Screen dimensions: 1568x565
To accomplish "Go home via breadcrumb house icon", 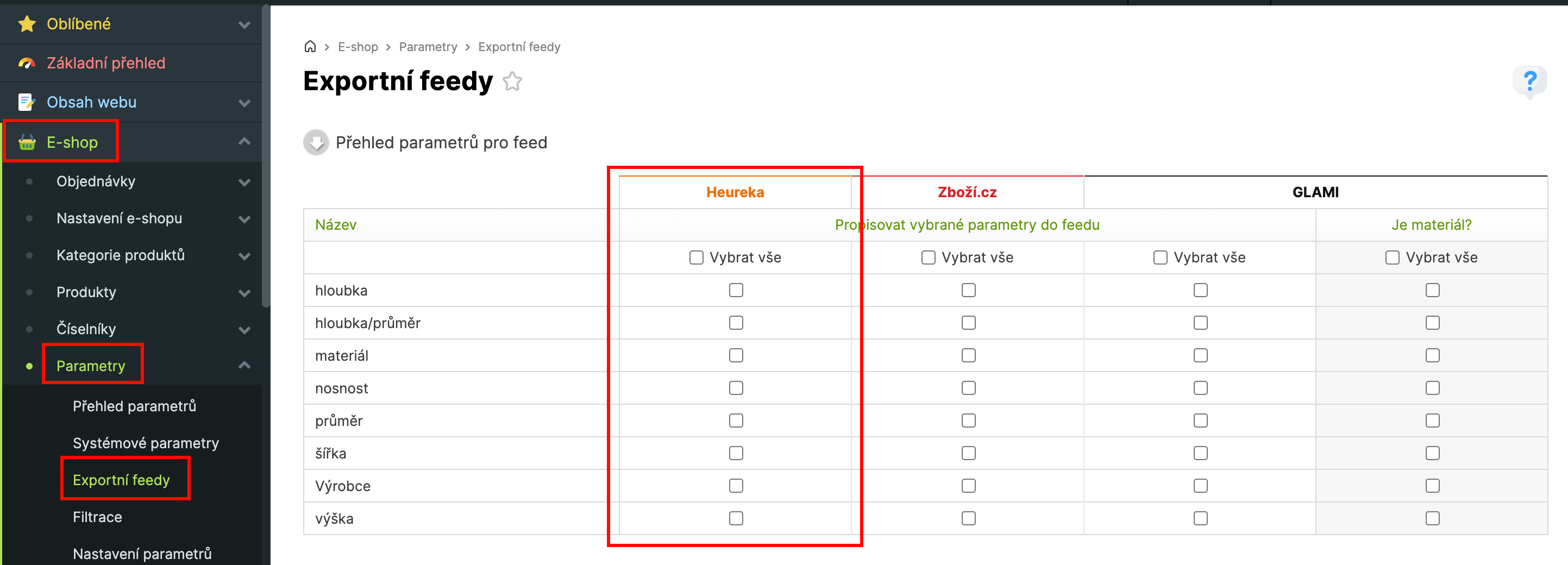I will (310, 47).
